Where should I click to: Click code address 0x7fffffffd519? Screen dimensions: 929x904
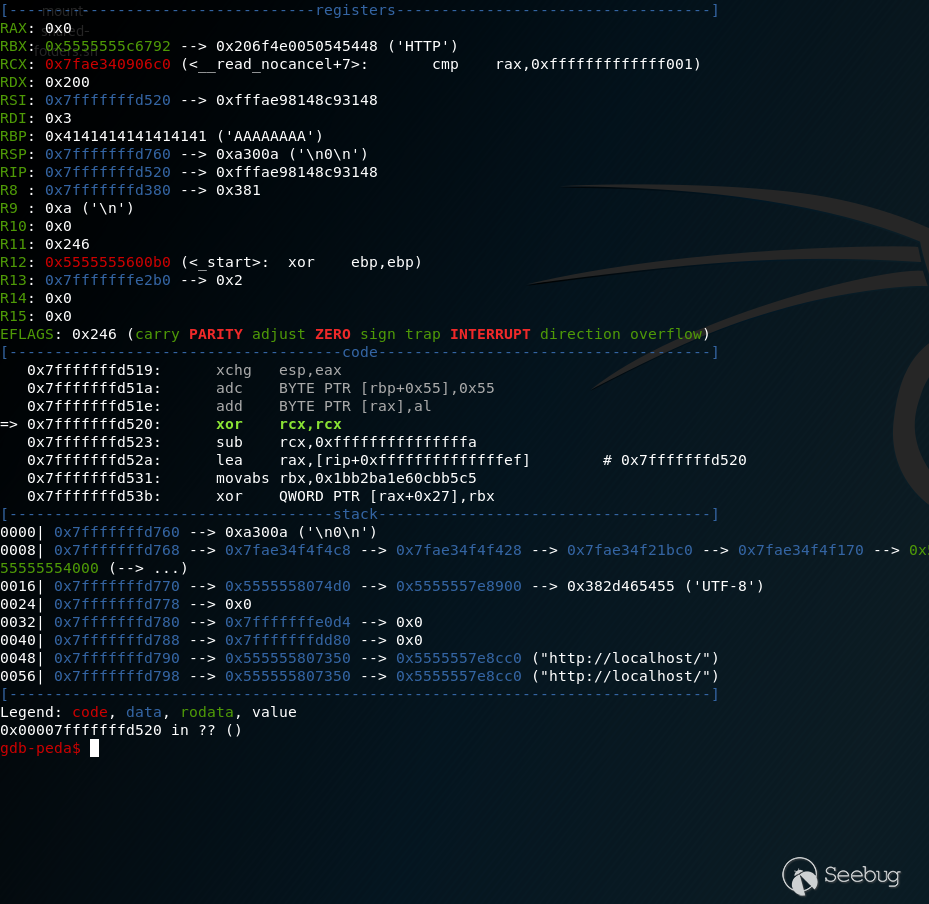click(89, 370)
